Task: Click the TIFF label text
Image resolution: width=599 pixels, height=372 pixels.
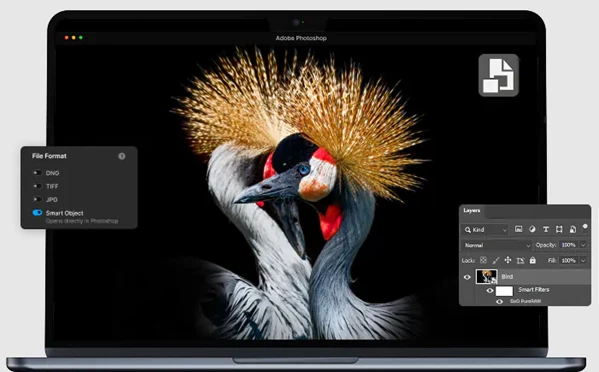Action: coord(52,186)
